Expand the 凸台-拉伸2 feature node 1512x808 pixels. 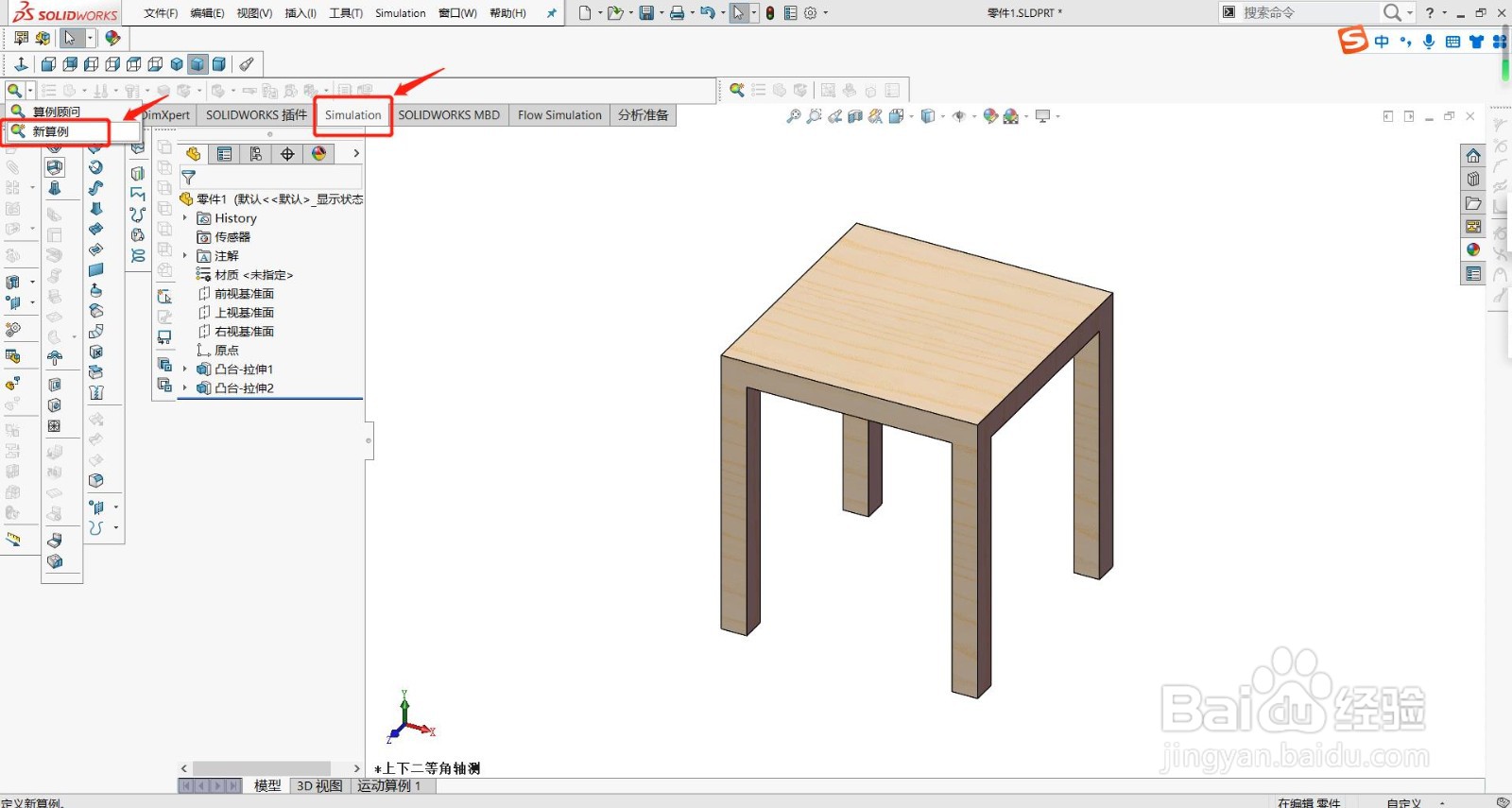[x=185, y=388]
